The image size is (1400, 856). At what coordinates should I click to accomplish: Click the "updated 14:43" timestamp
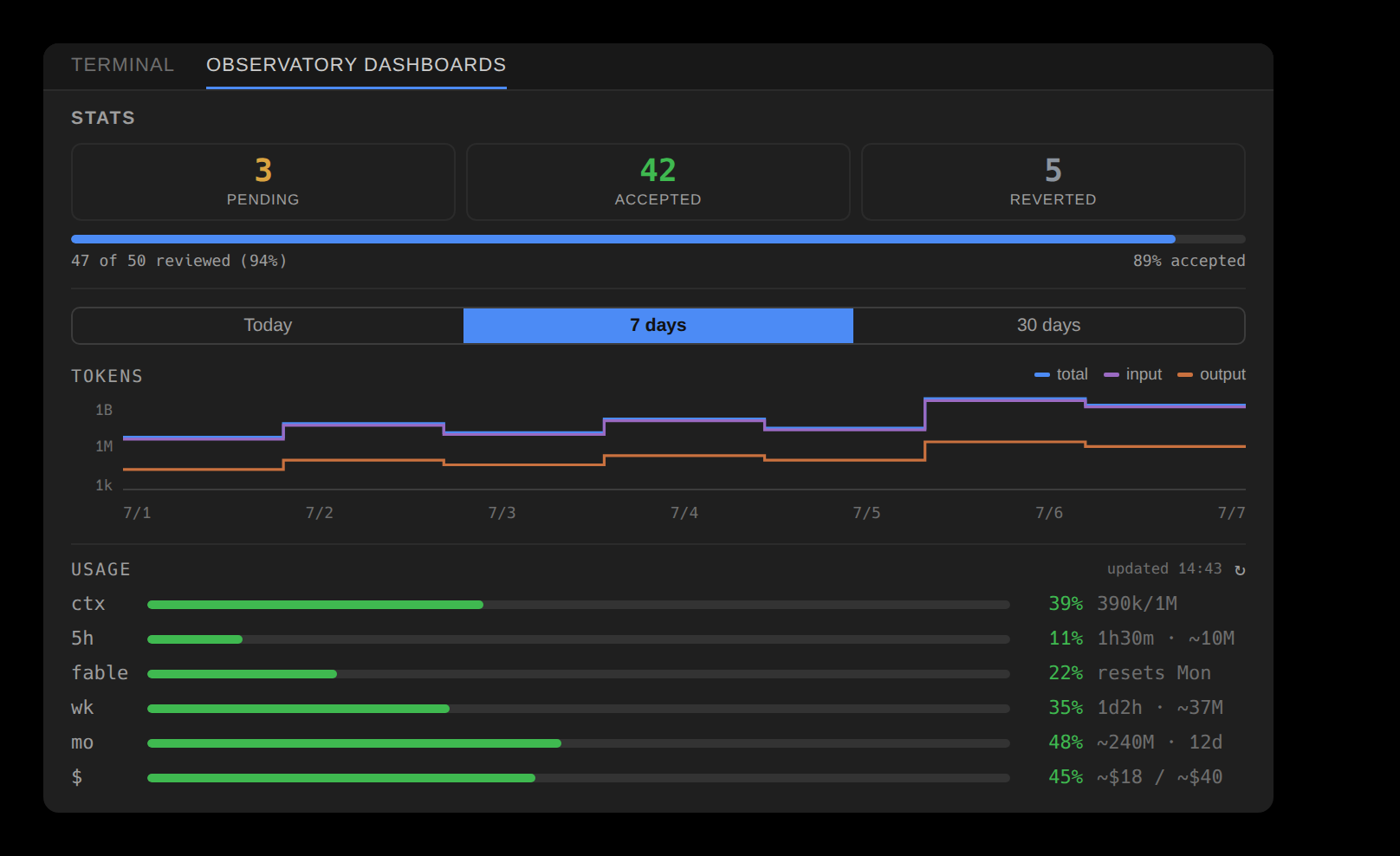(1164, 568)
